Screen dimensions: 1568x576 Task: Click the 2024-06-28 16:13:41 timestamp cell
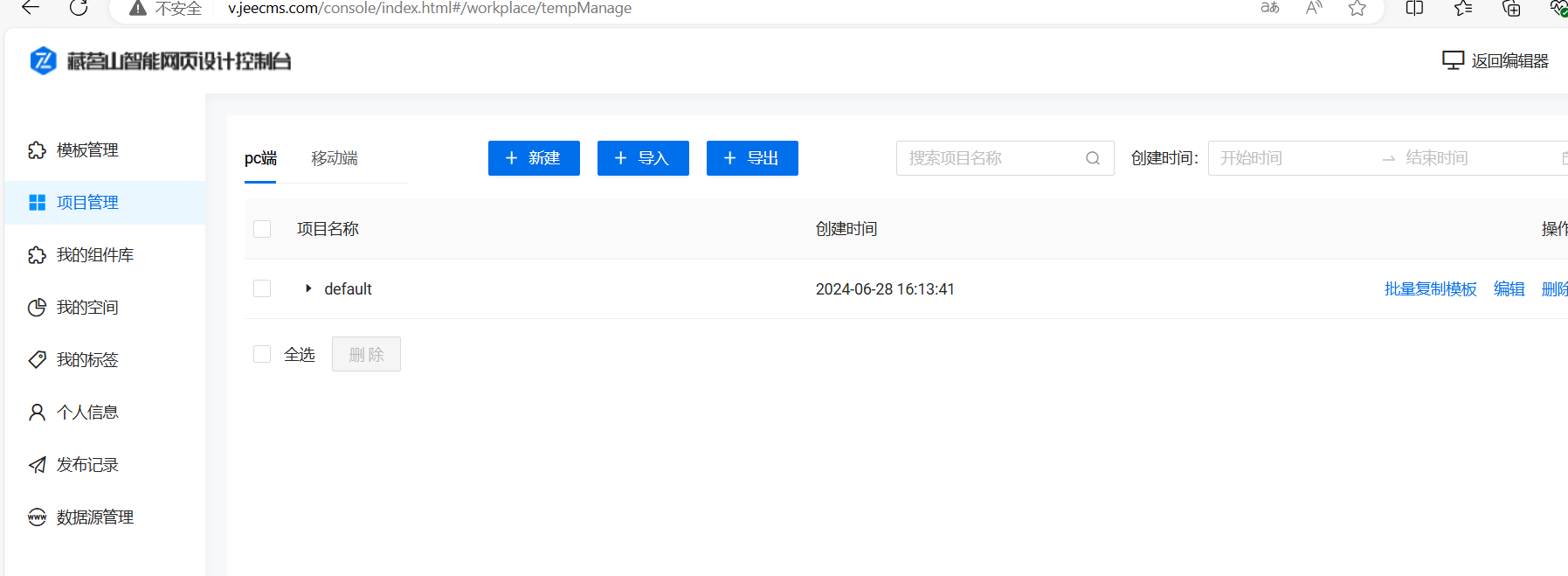(885, 289)
